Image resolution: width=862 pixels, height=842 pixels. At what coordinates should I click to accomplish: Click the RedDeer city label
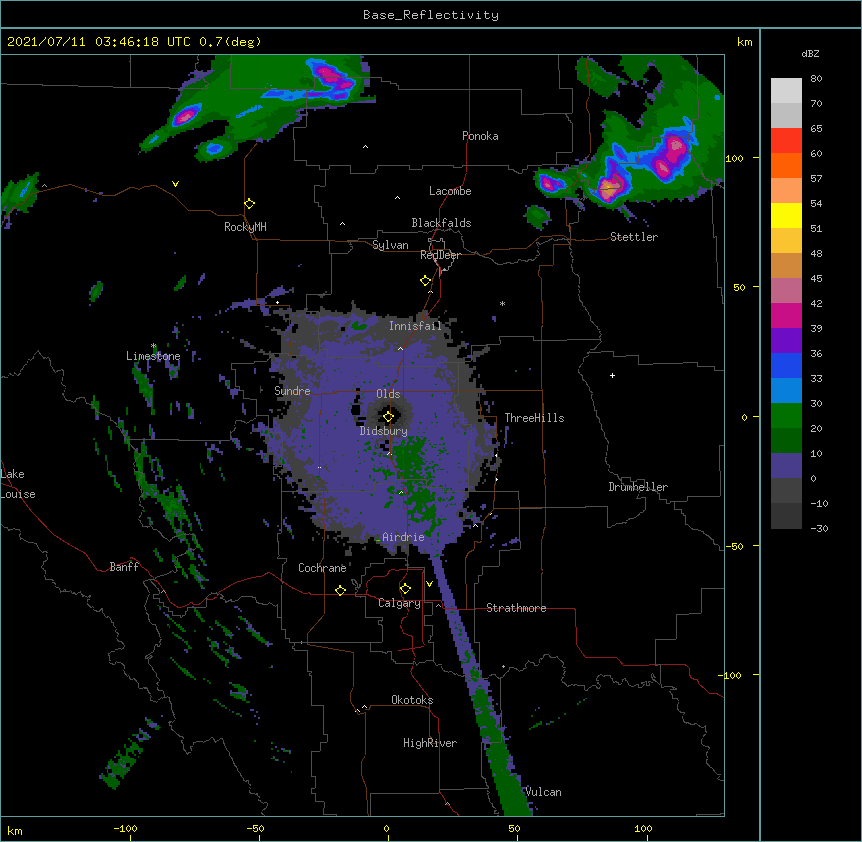click(x=440, y=255)
